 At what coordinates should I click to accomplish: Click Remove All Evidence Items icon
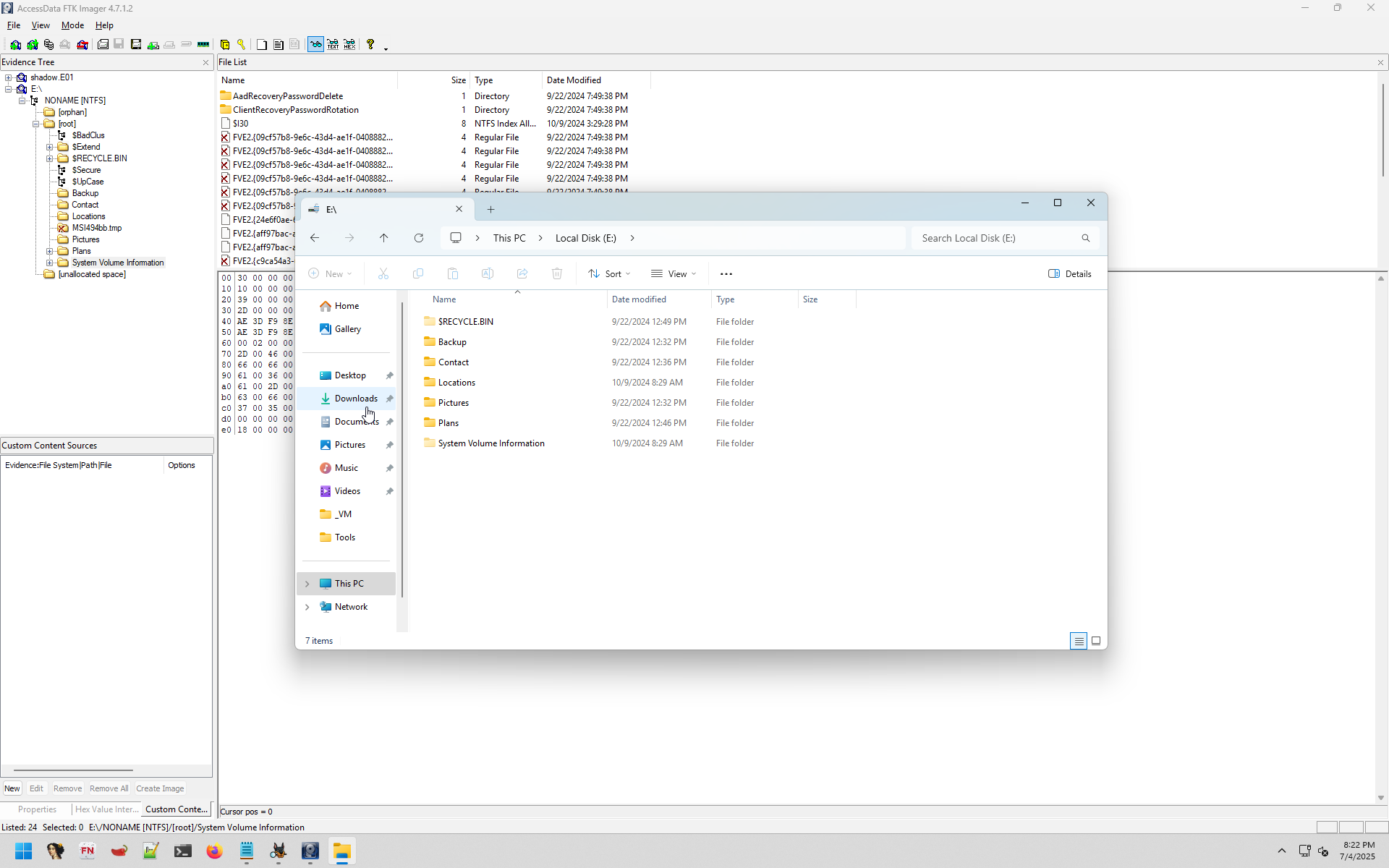[x=83, y=45]
